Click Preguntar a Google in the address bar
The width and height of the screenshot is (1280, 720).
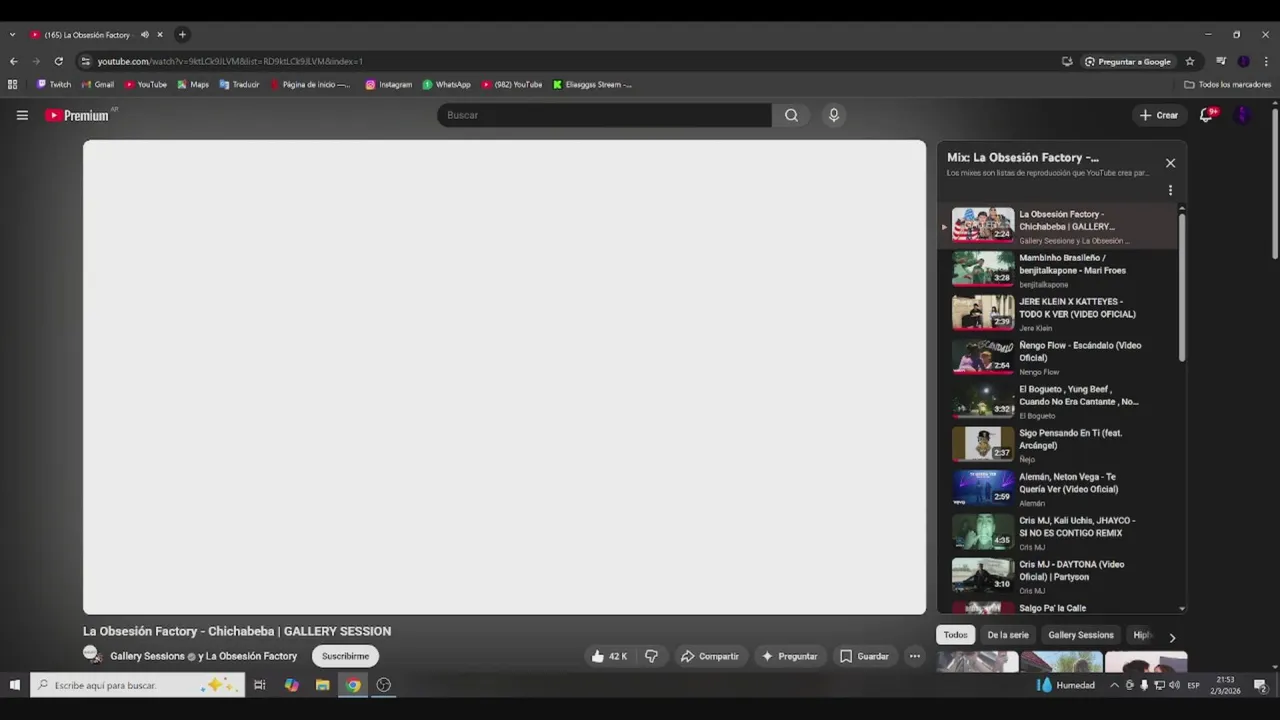click(1128, 61)
